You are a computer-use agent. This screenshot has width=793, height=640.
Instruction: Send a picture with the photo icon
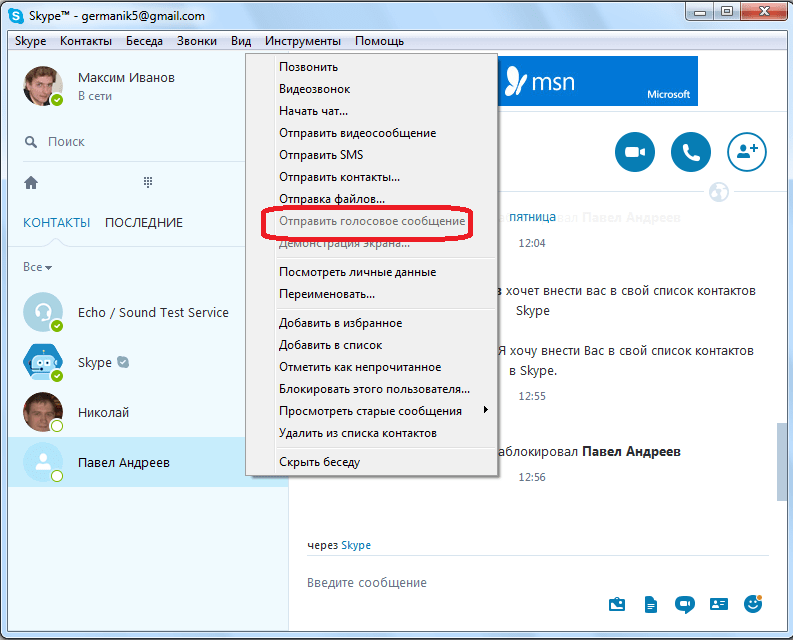[x=617, y=604]
